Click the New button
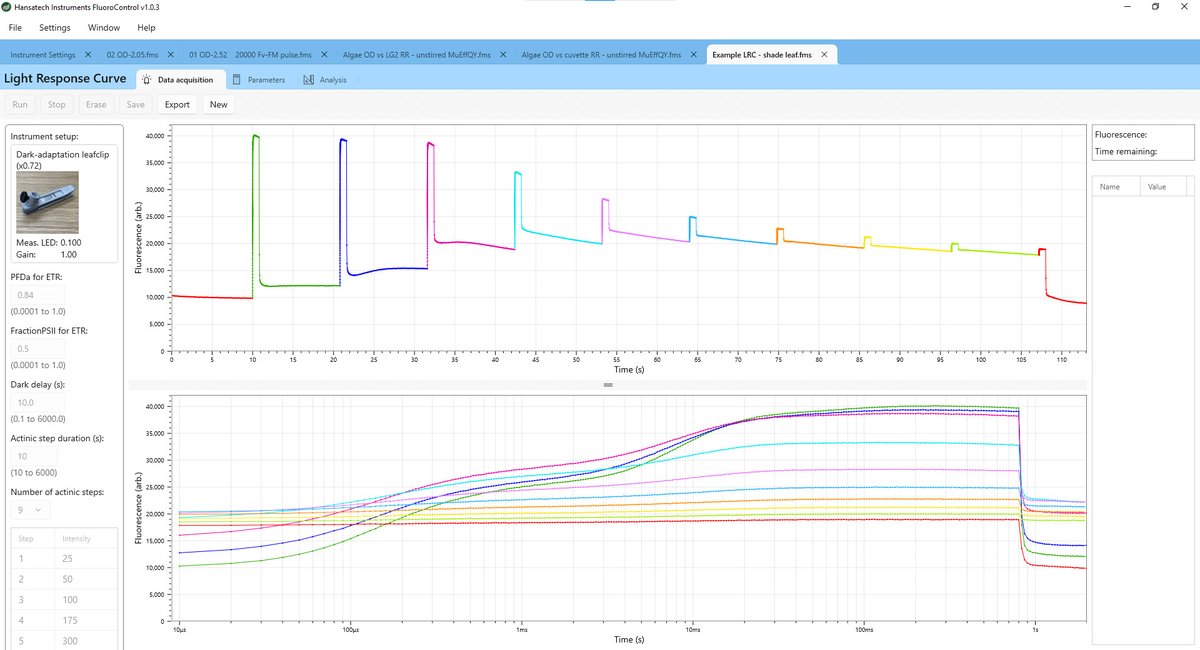 point(218,104)
